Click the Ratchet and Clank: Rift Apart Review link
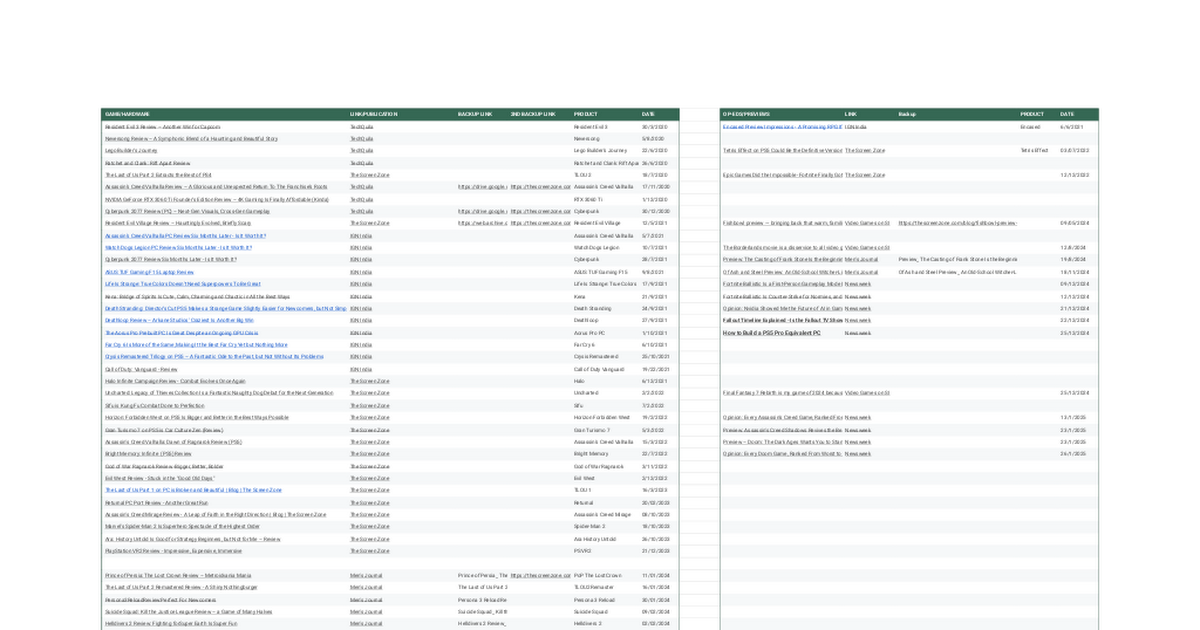The image size is (1200, 630). 147,163
